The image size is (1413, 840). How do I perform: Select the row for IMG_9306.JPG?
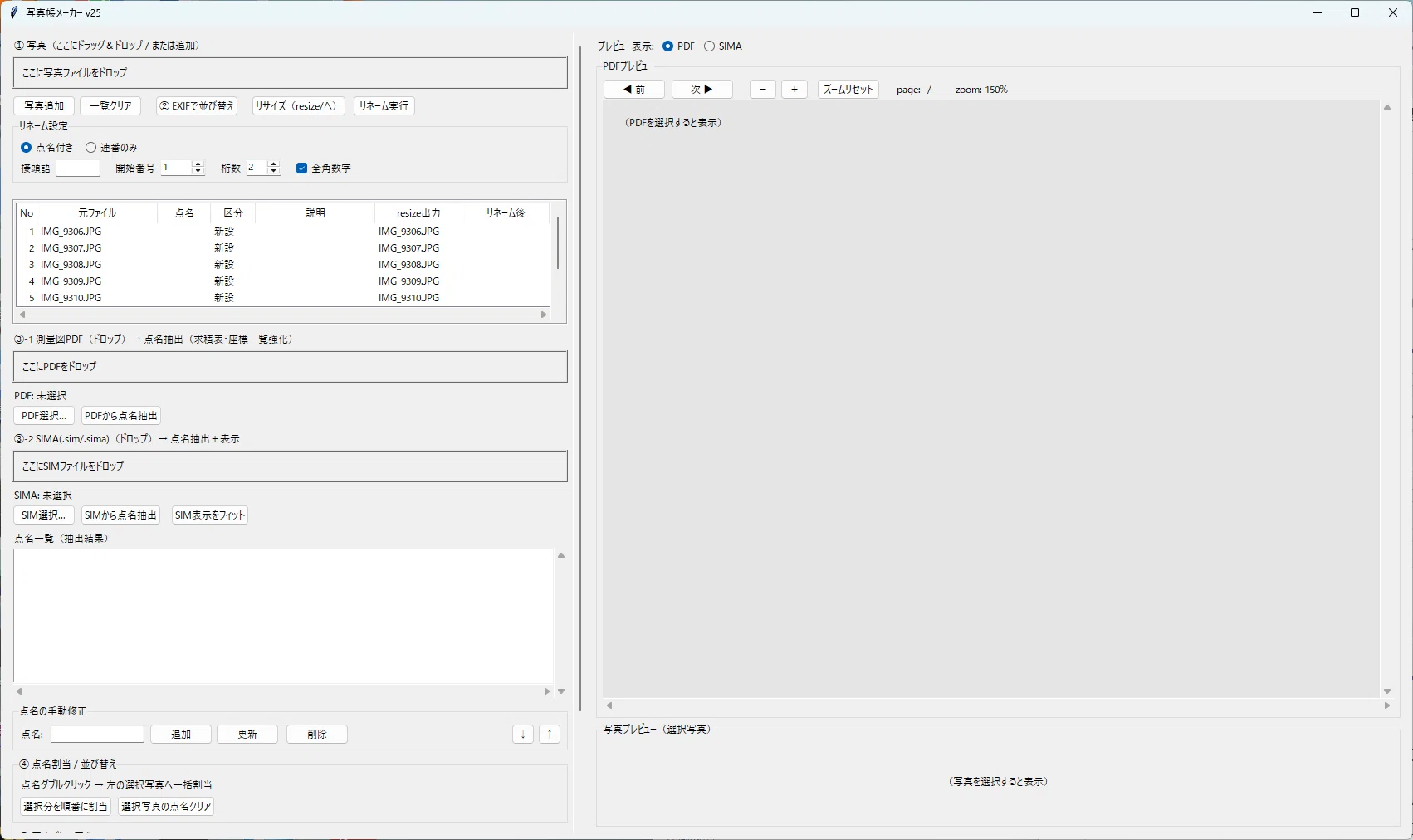[x=282, y=232]
